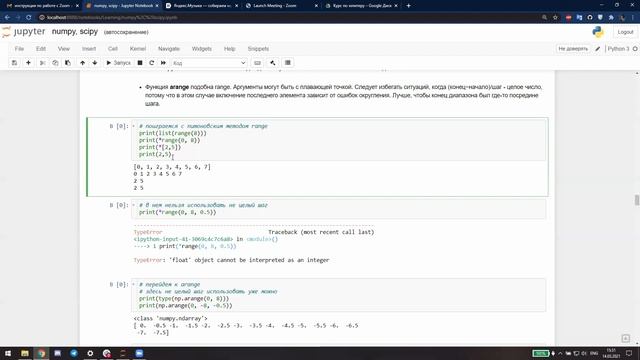
Task: Reload the page with the browser refresh icon
Action: tap(29, 17)
